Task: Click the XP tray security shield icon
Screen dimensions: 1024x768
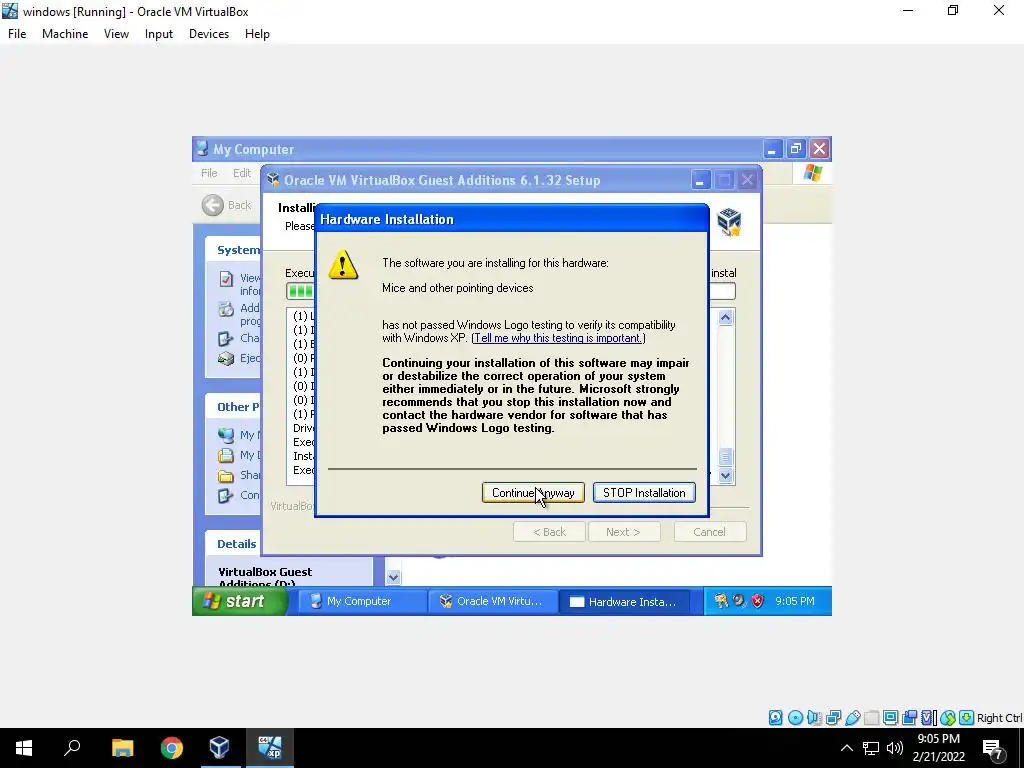Action: tap(758, 601)
